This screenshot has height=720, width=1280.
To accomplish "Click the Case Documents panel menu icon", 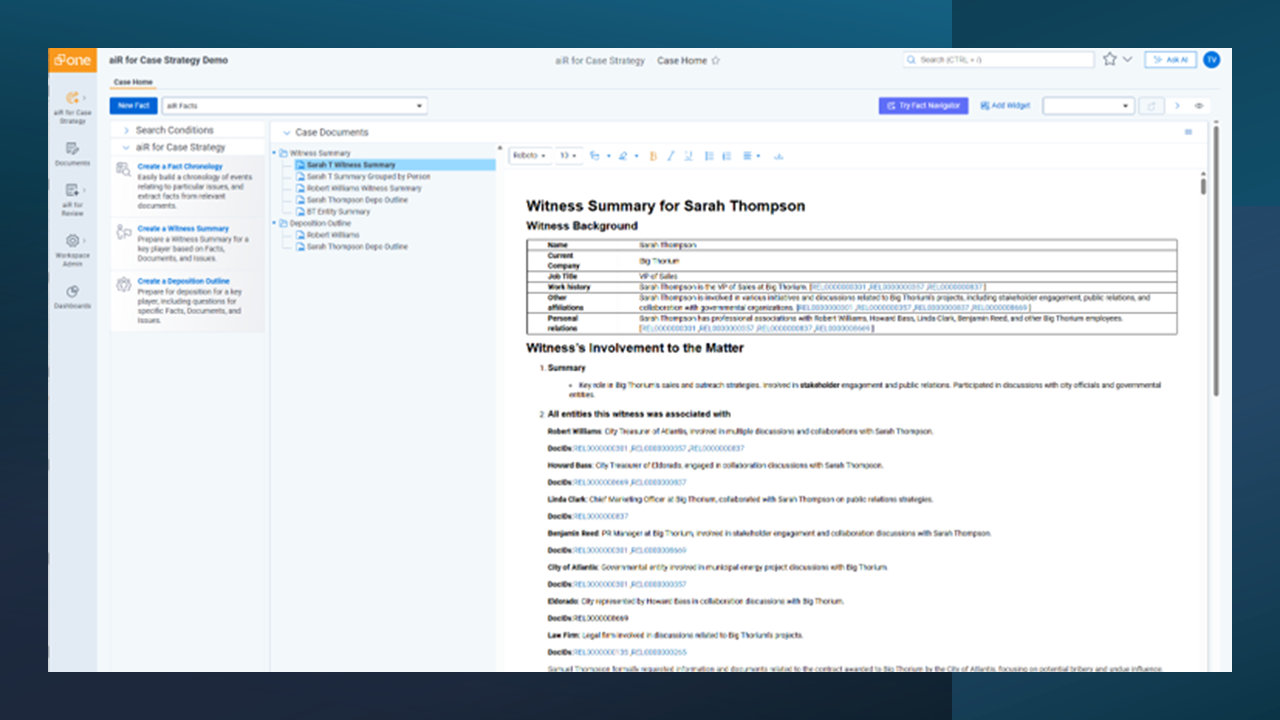I will [x=1188, y=132].
